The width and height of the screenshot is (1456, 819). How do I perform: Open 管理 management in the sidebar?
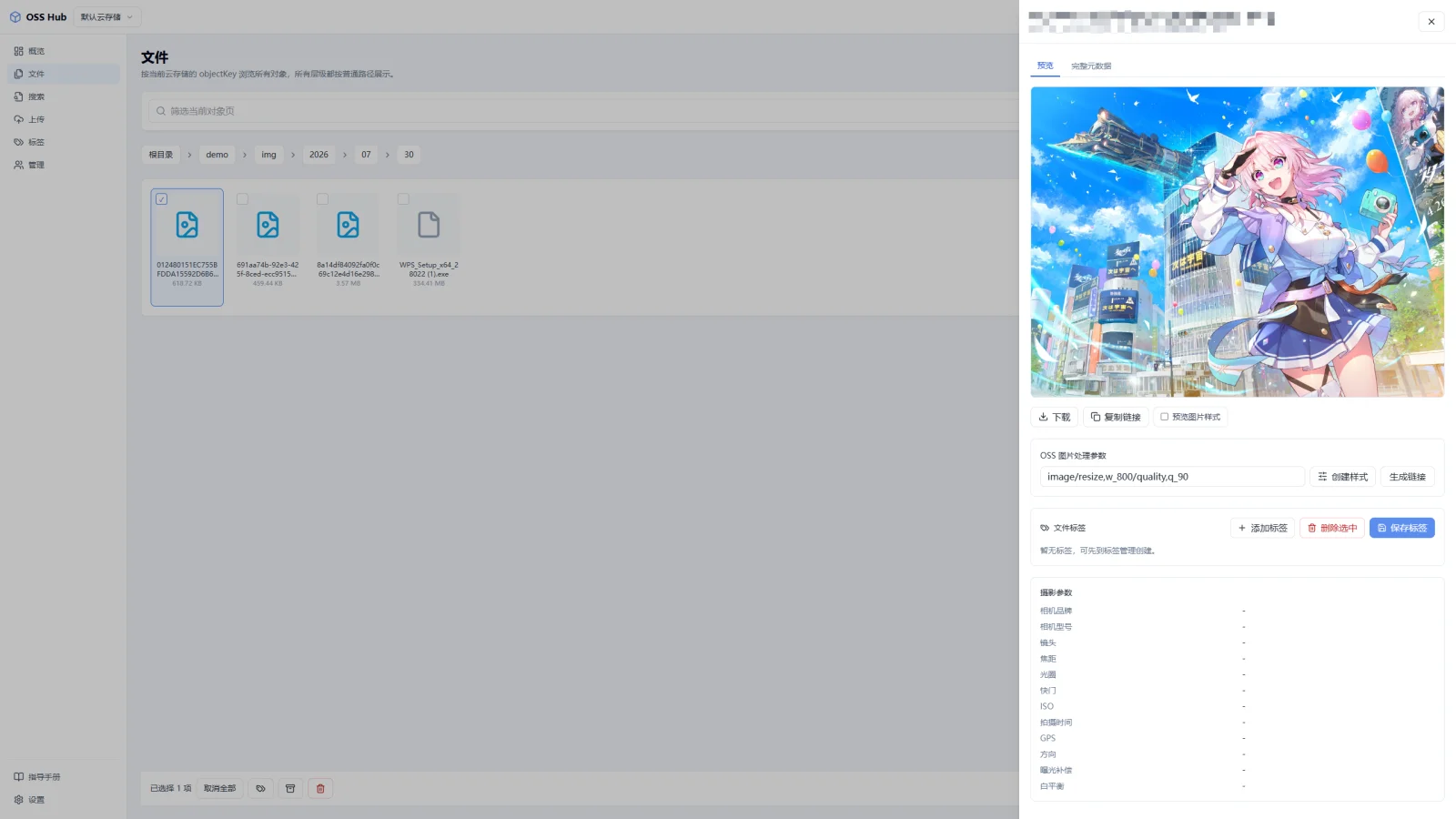64,165
